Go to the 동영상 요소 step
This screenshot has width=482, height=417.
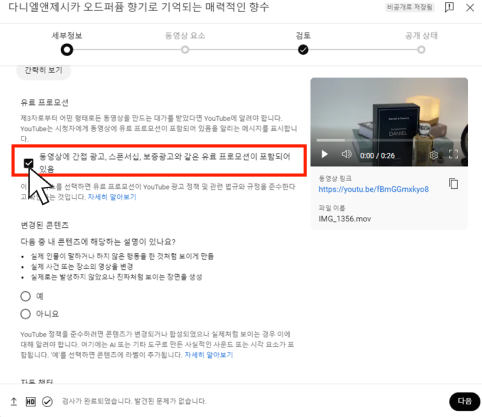pyautogui.click(x=185, y=50)
